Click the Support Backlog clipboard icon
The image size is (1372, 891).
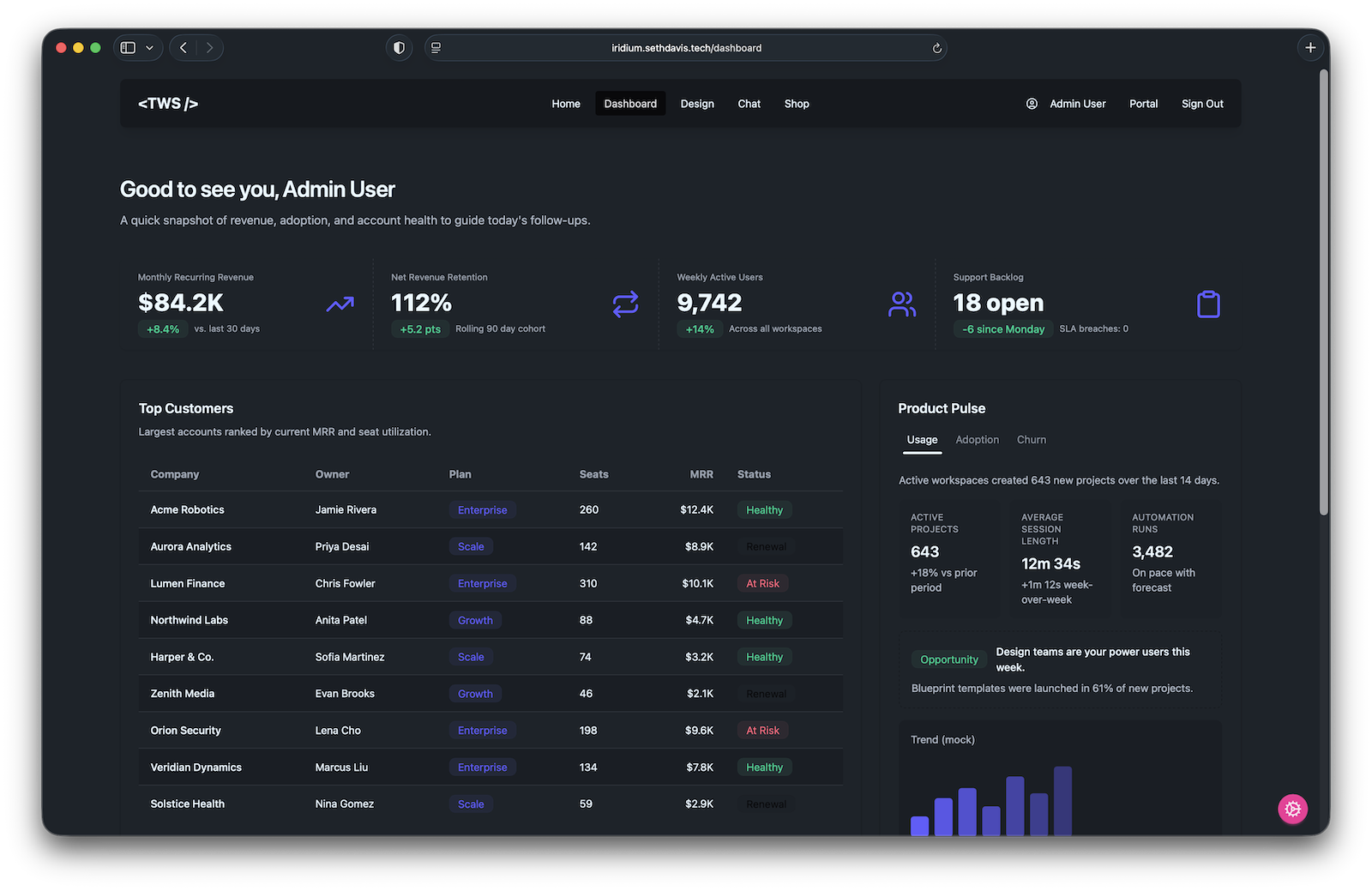[1207, 304]
